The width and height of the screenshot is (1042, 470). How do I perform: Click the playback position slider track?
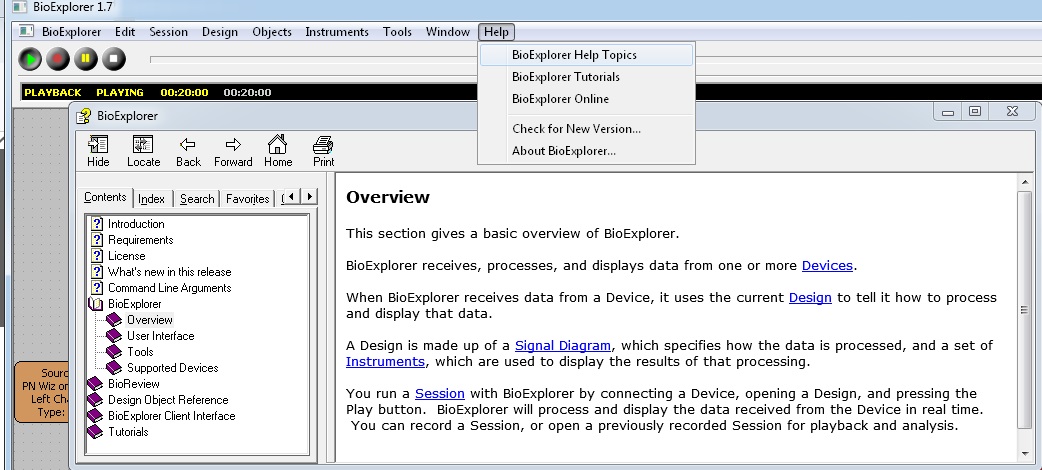[300, 58]
